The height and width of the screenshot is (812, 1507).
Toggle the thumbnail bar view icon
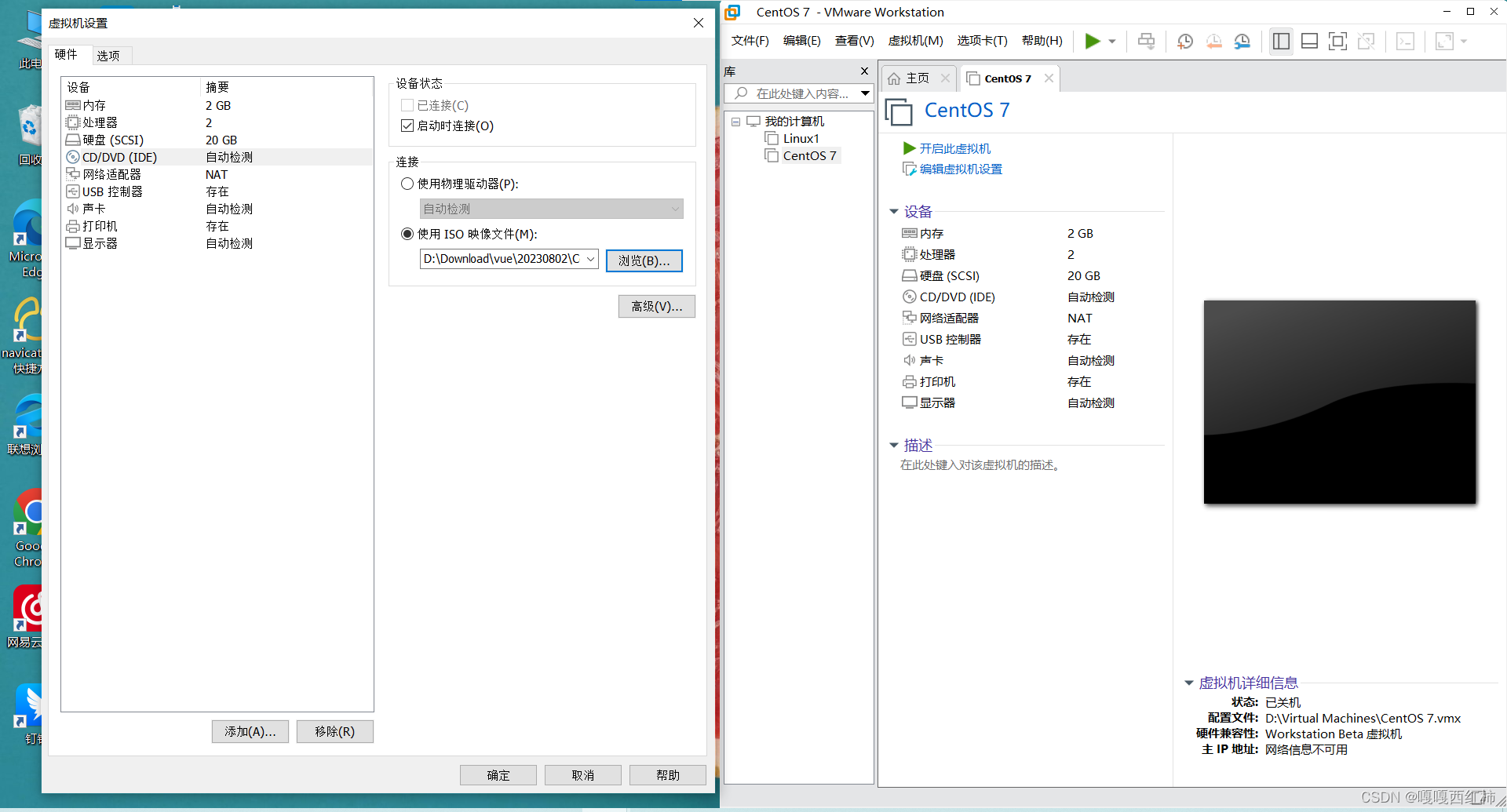tap(1309, 41)
